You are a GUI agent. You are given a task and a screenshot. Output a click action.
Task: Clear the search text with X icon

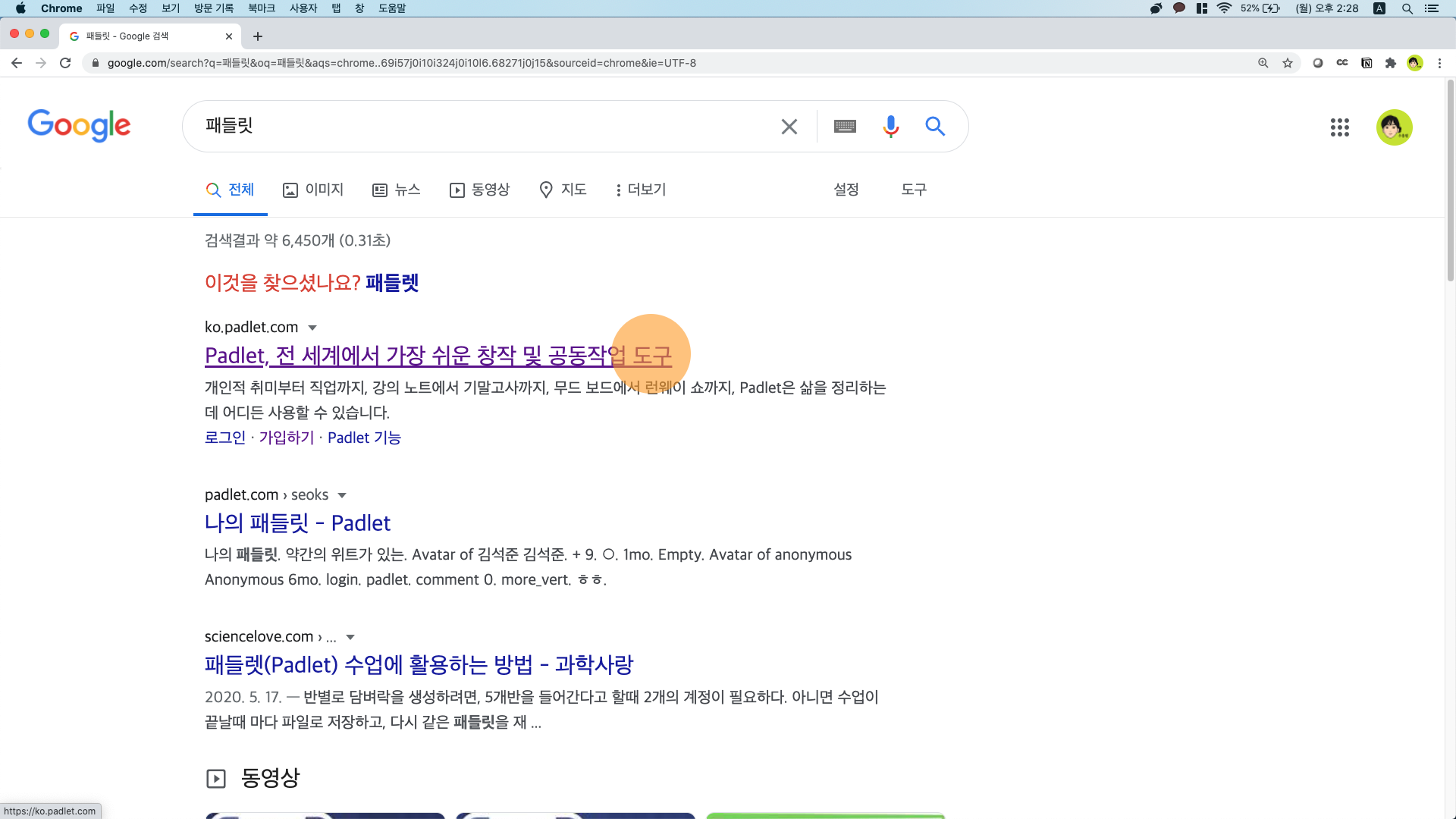(789, 126)
